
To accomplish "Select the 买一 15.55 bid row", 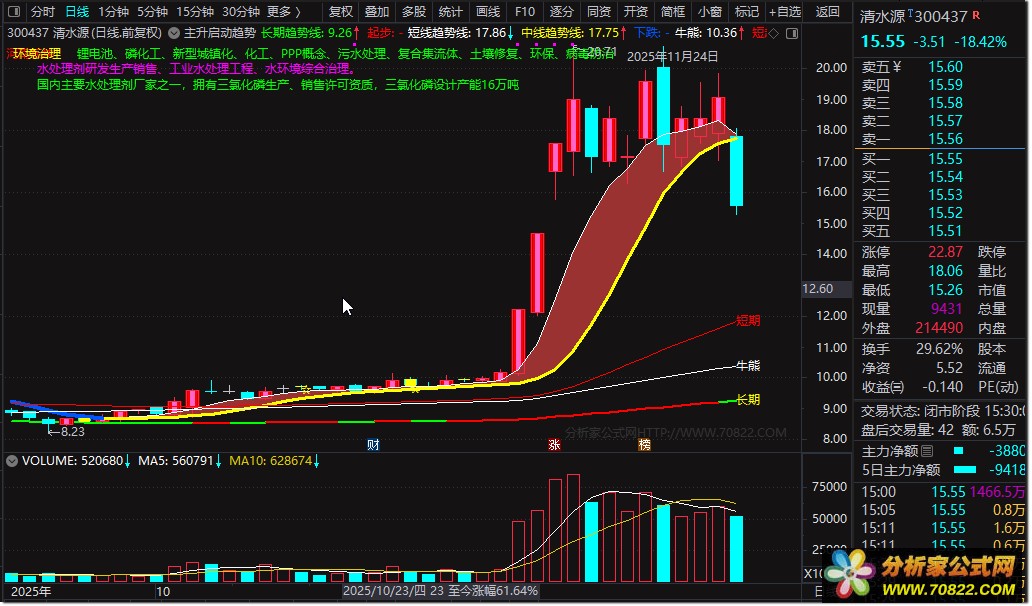I will point(941,159).
